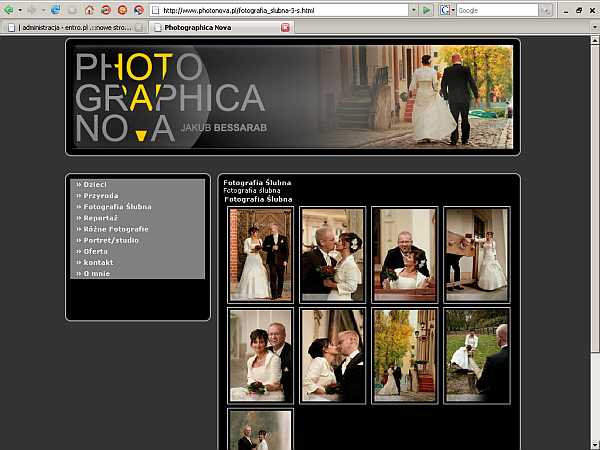Open the O mnie page link
Screen dimensions: 600x450
[x=97, y=273]
